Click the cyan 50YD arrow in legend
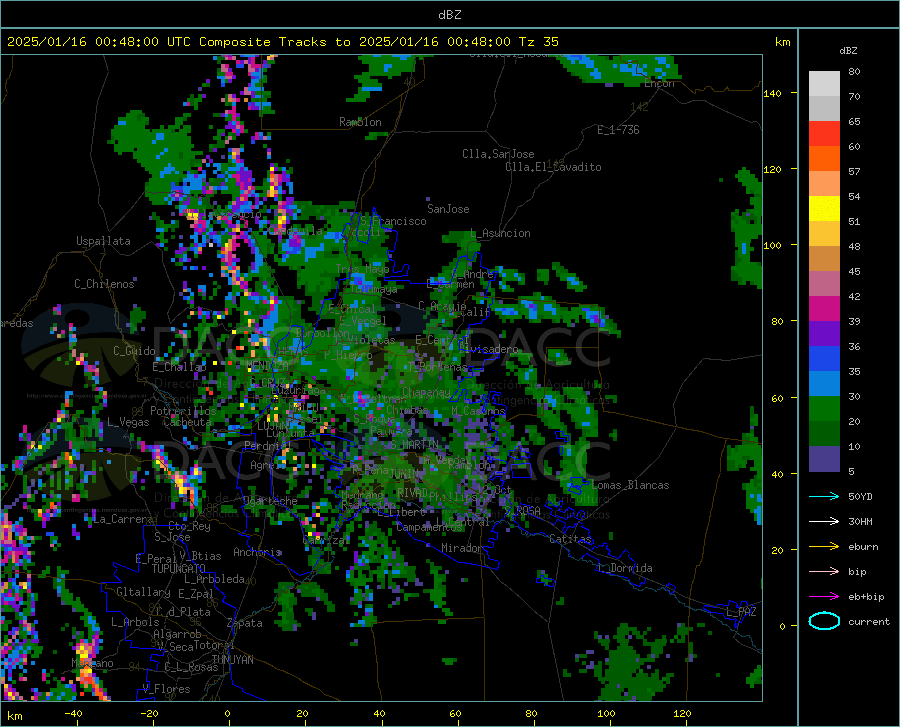Viewport: 900px width, 727px height. pyautogui.click(x=824, y=496)
